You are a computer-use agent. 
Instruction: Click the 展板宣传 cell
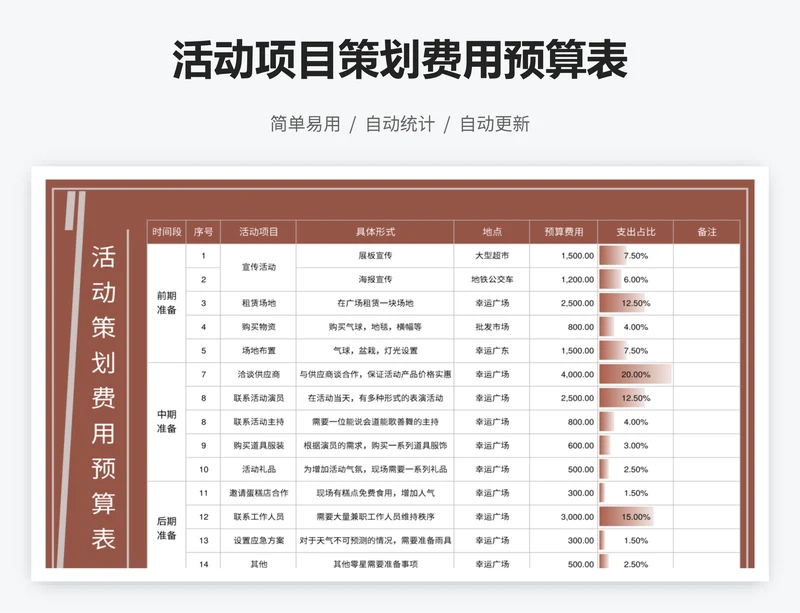375,256
